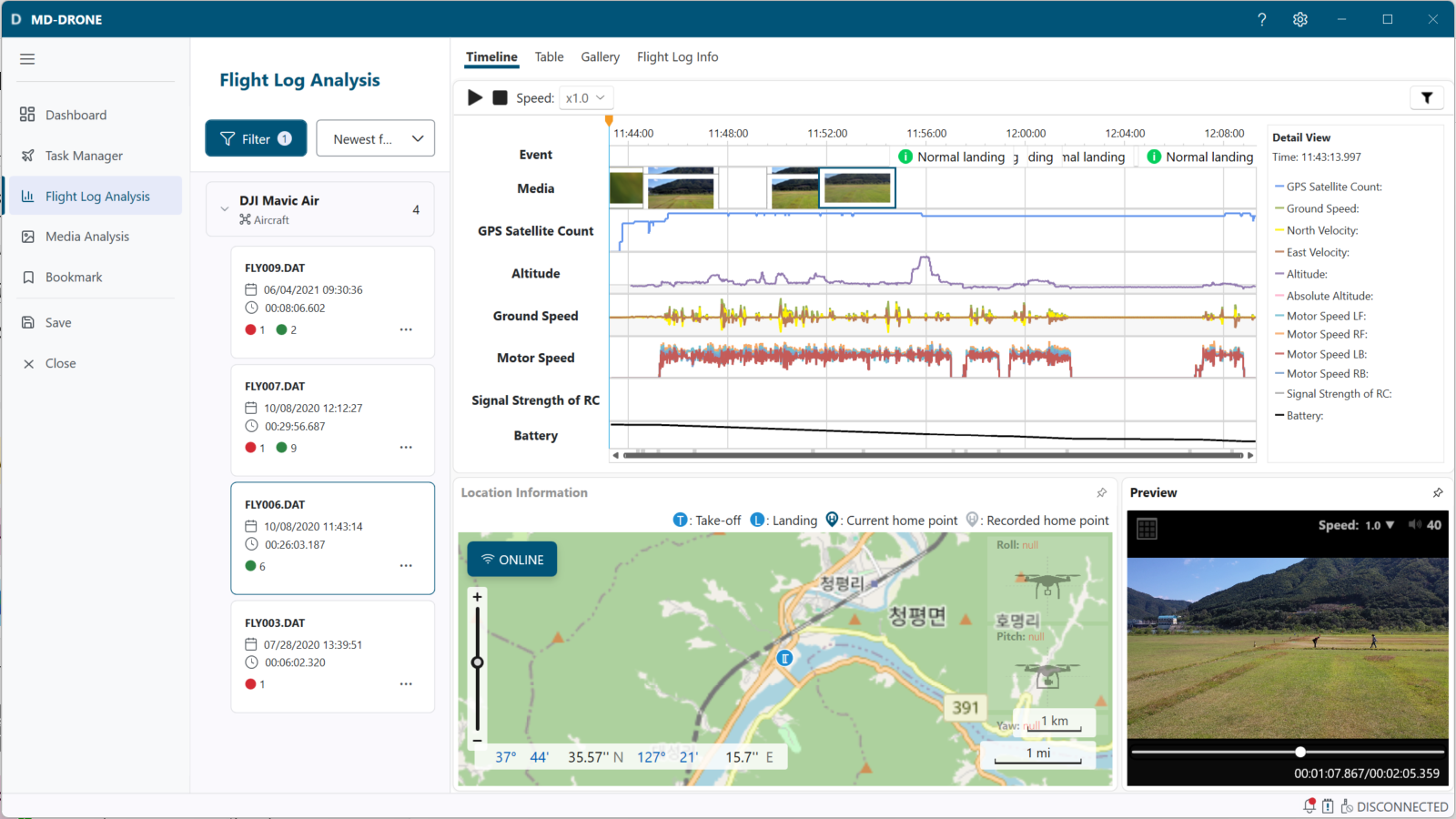Image resolution: width=1456 pixels, height=819 pixels.
Task: Open more options for FLY007.DAT
Action: (x=406, y=448)
